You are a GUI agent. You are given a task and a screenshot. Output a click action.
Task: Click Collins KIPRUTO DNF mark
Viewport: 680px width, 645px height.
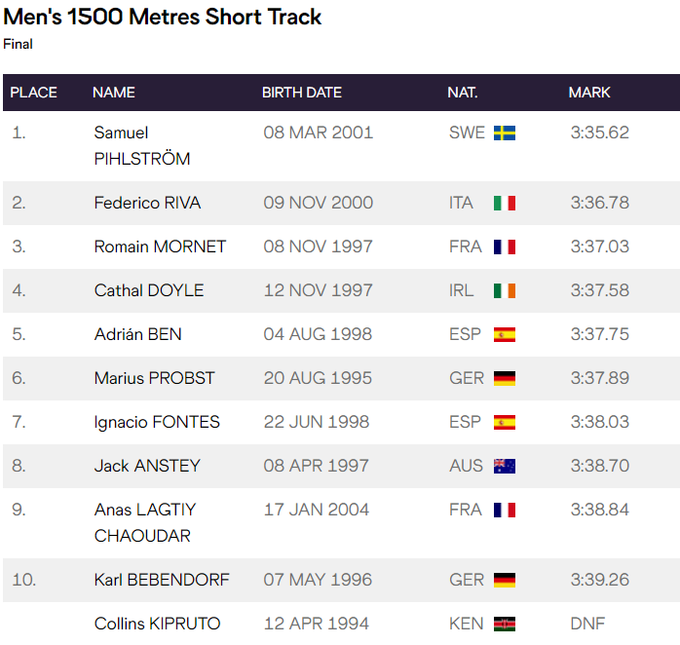587,624
